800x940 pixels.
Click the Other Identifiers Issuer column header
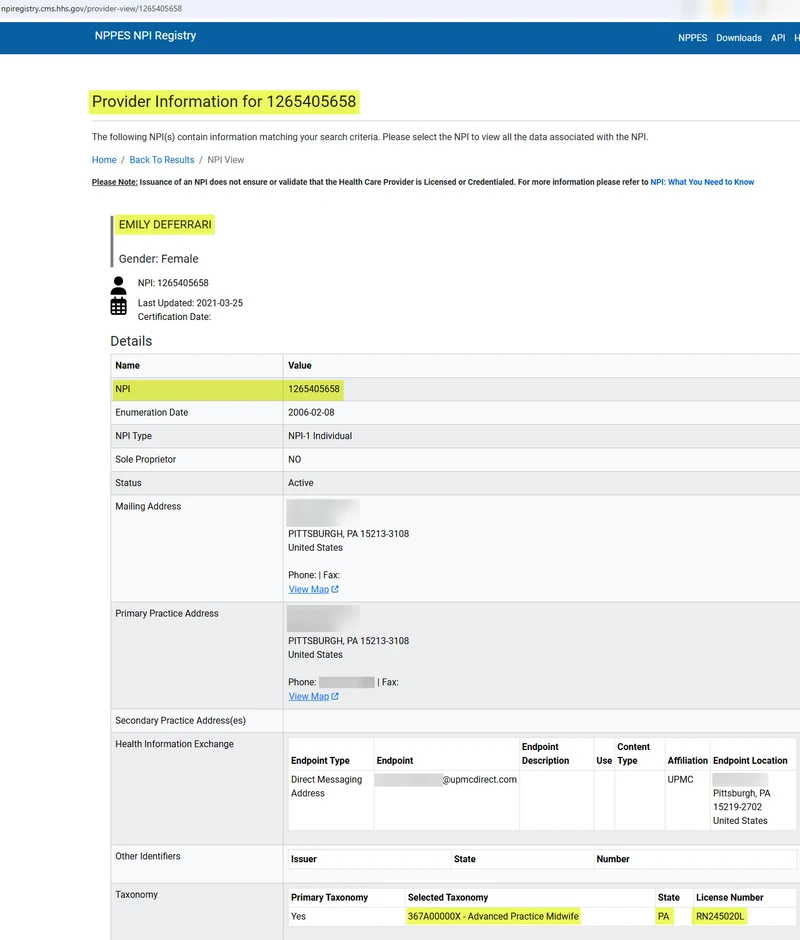tap(303, 859)
